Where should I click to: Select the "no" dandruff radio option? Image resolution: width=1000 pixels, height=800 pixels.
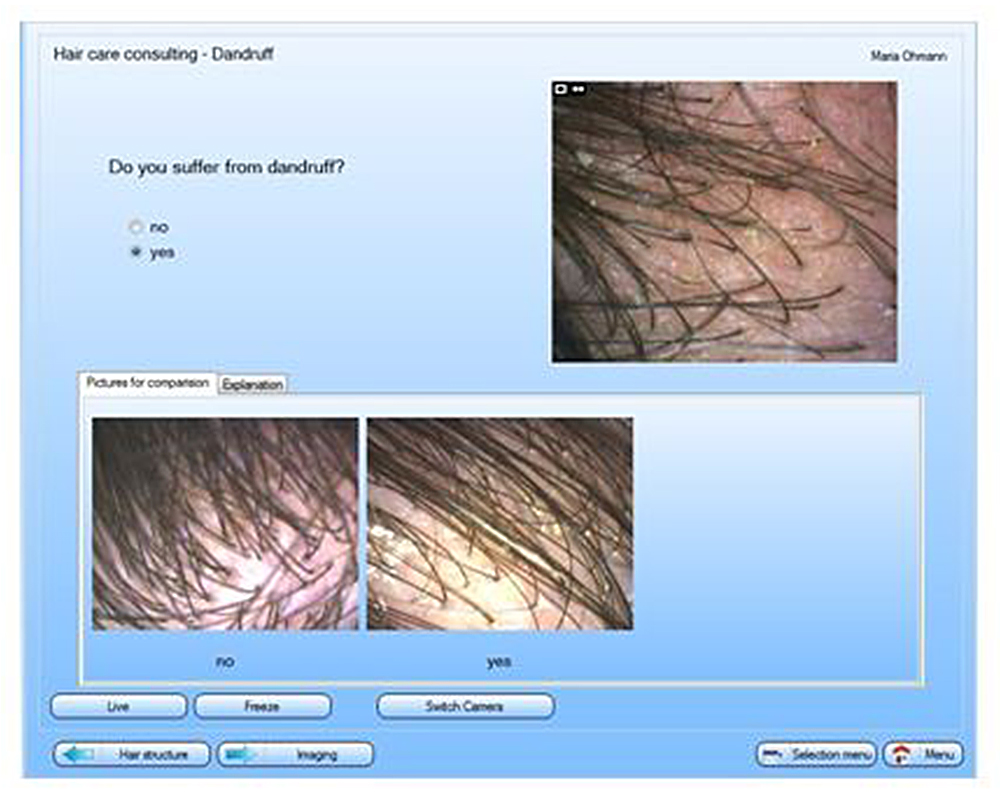tap(136, 227)
